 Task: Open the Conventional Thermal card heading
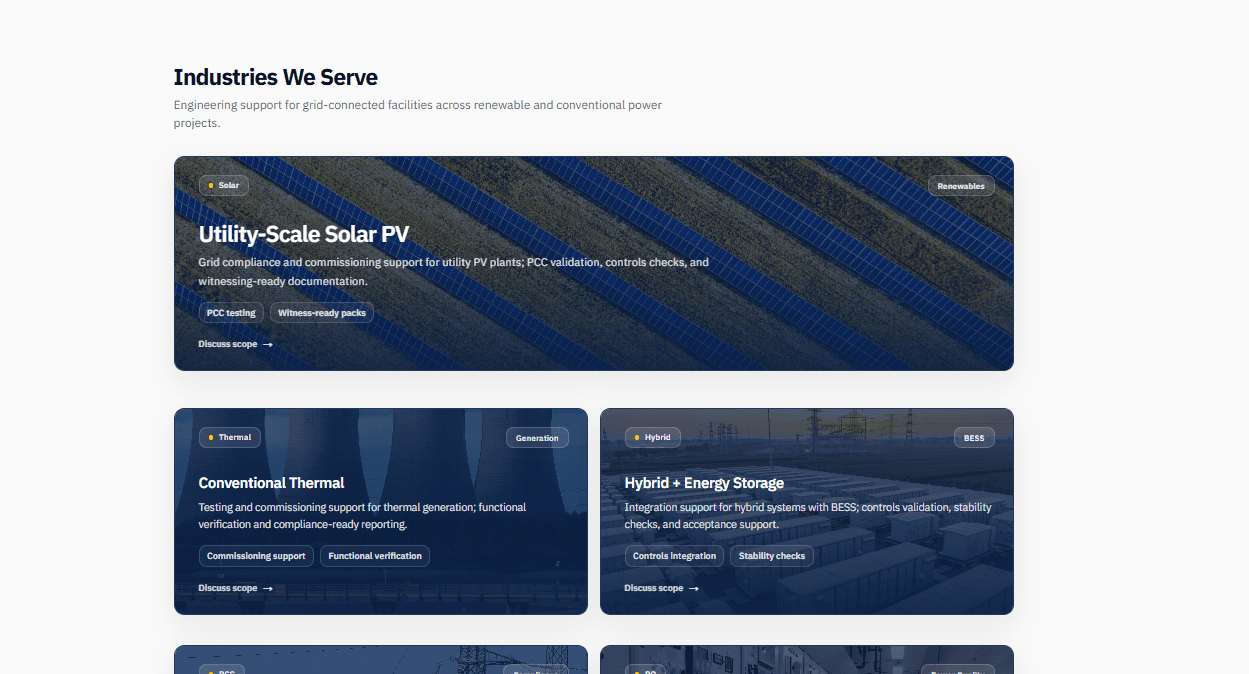pos(272,483)
